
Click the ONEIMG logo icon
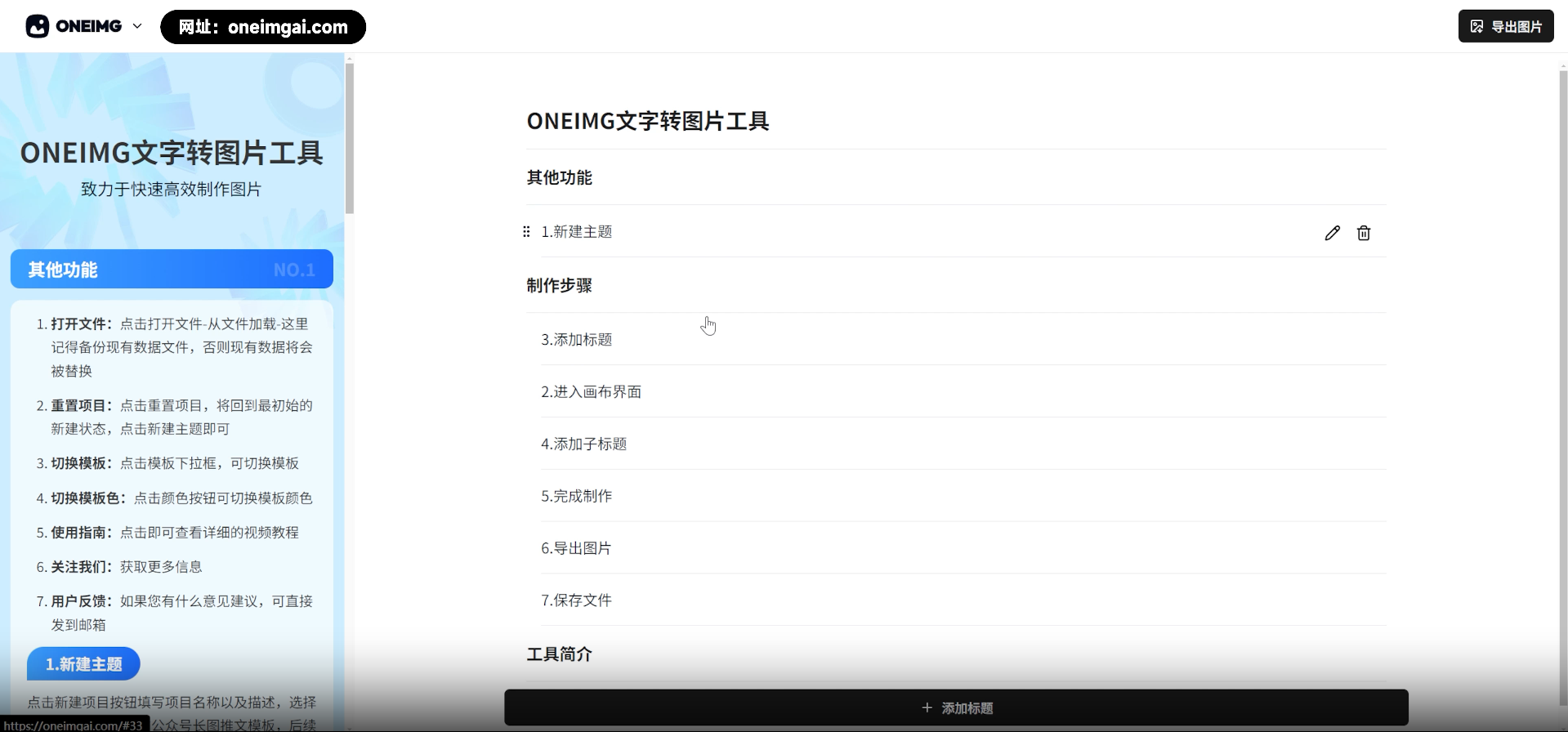tap(38, 26)
